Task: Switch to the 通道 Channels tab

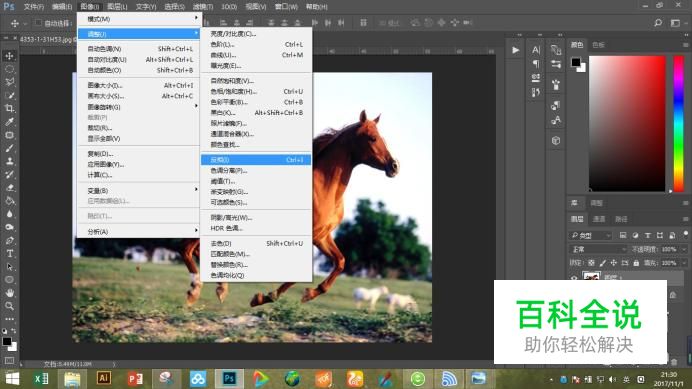Action: click(599, 219)
